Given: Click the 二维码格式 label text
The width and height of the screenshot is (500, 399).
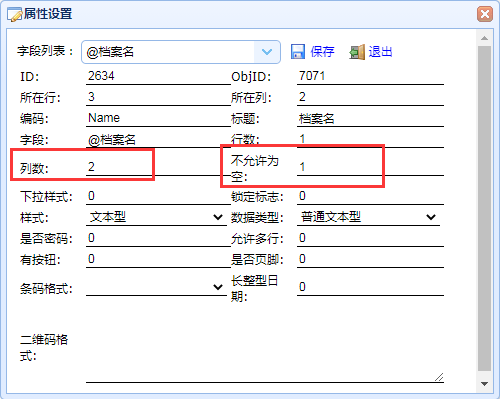Looking at the screenshot, I should coord(44,348).
